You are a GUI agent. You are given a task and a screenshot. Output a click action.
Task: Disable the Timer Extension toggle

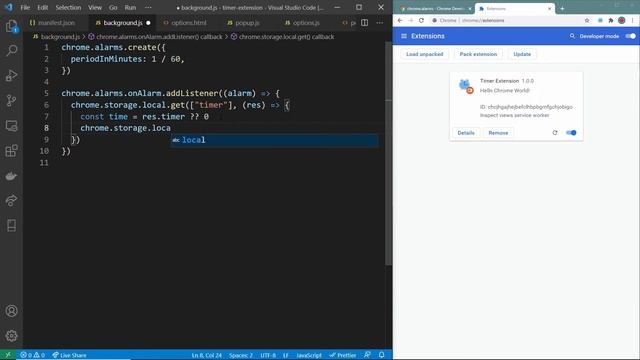(571, 133)
